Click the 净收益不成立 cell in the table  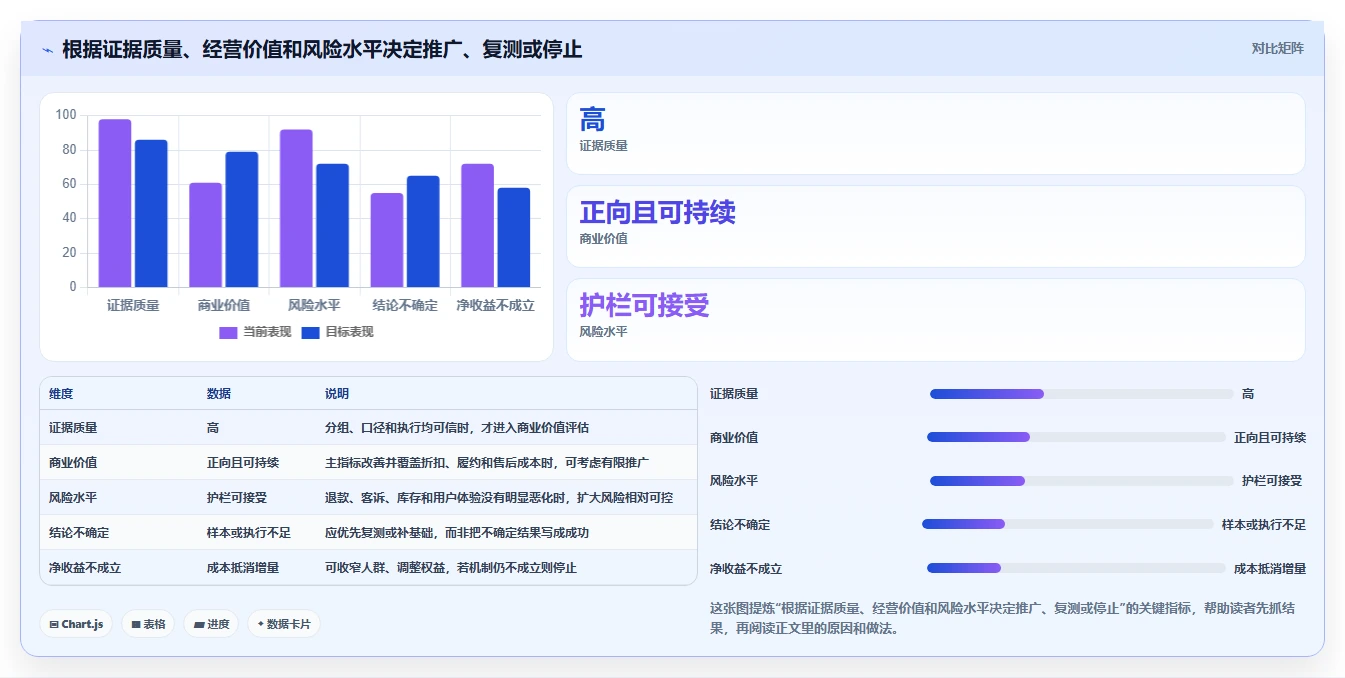(x=85, y=568)
